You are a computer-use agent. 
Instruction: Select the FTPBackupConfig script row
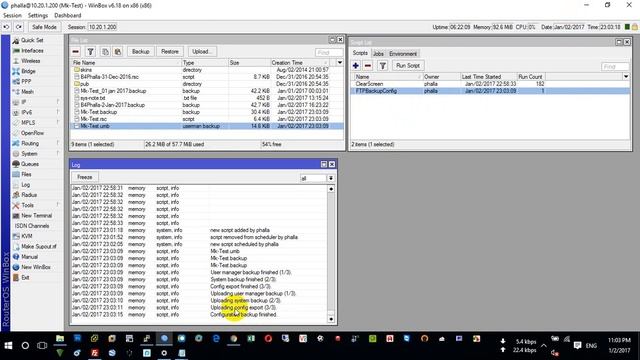pos(490,91)
